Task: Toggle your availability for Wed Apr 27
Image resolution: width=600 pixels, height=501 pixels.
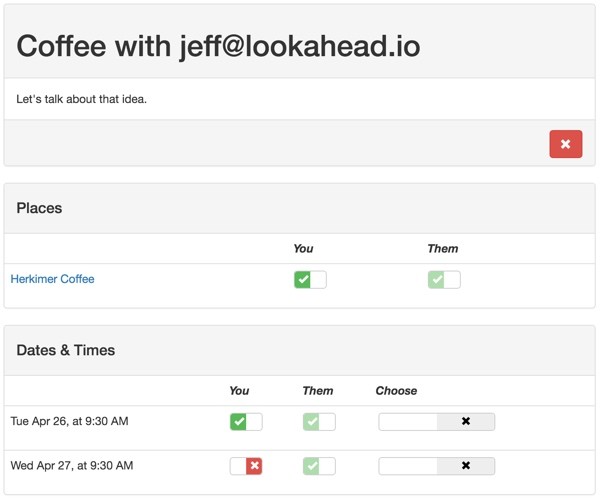Action: coord(246,466)
